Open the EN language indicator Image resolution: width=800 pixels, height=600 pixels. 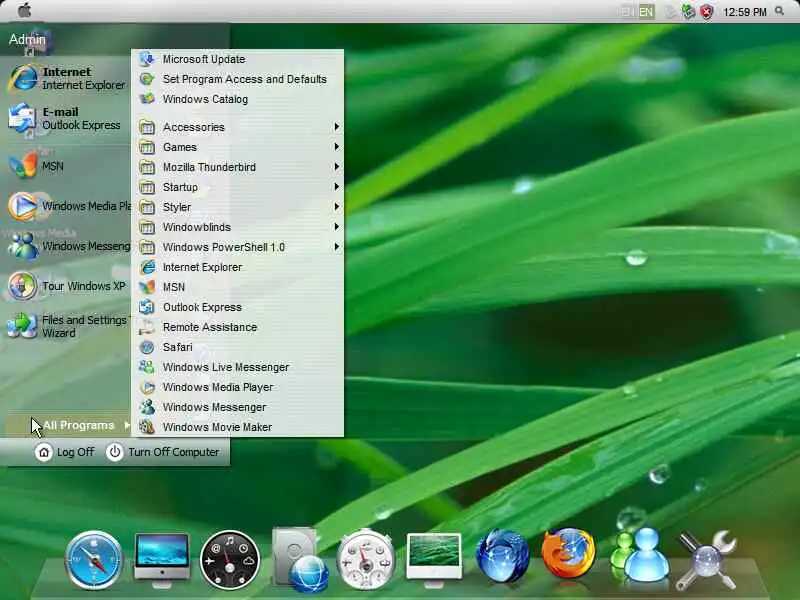pos(646,12)
